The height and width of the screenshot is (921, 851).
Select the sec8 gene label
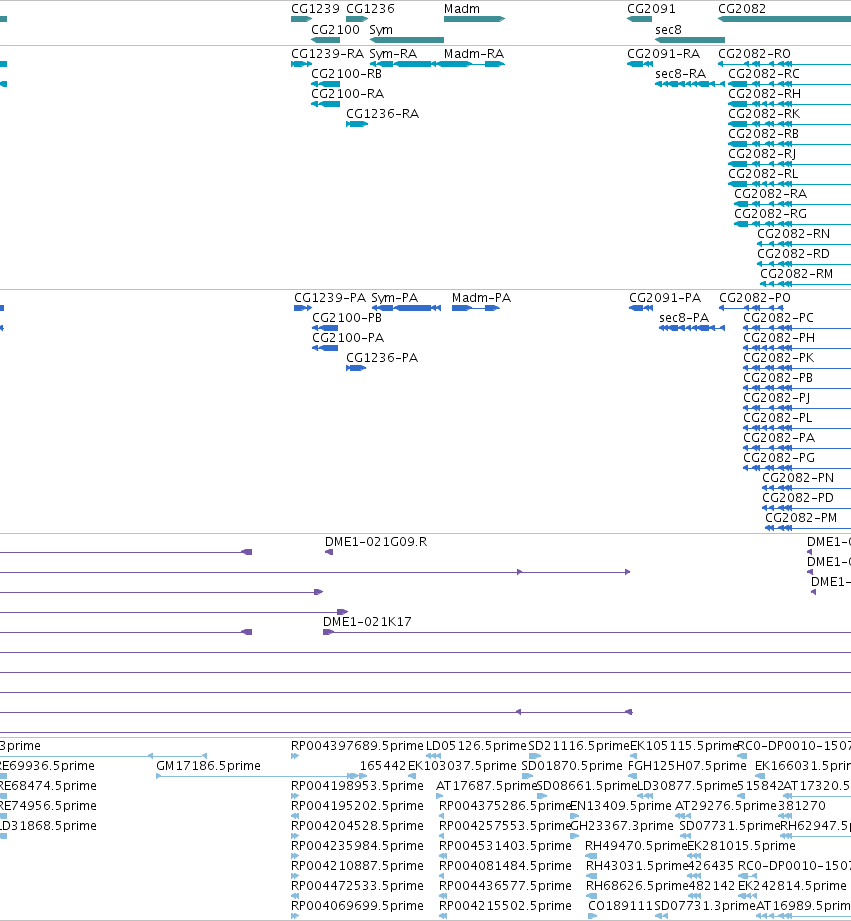pos(668,30)
